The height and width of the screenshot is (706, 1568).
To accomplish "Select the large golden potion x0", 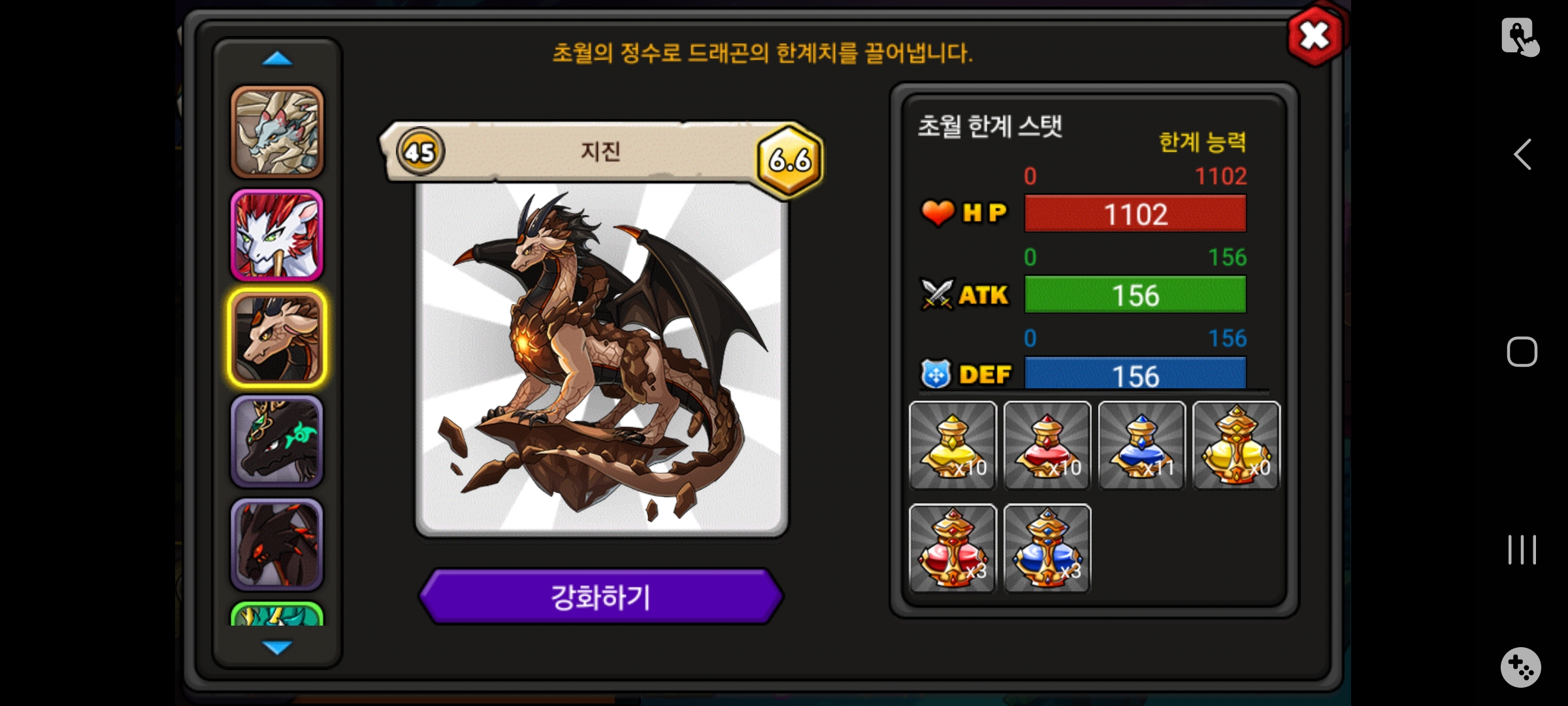I will (1237, 445).
